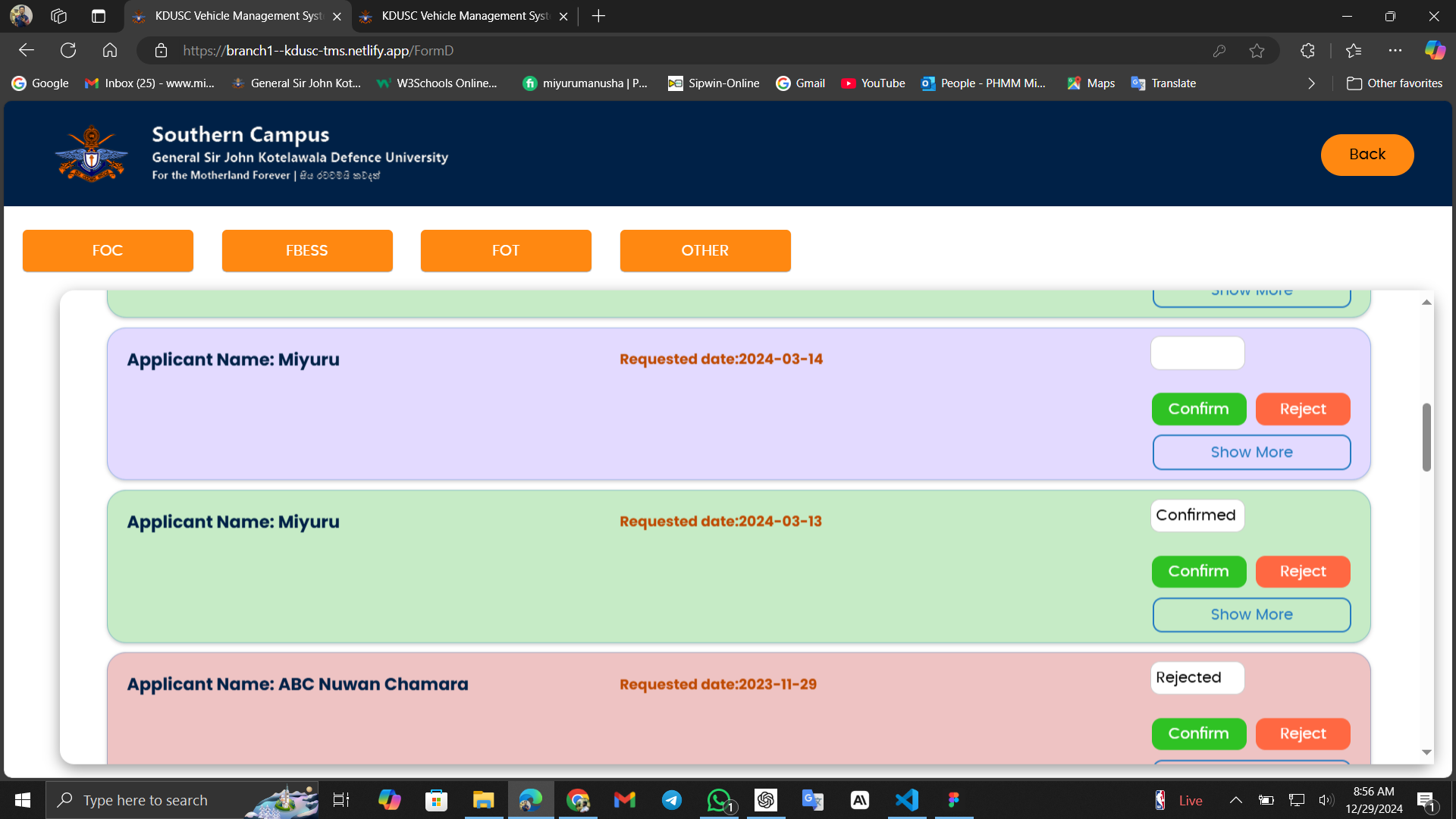This screenshot has height=819, width=1456.
Task: Open browser extensions puzzle icon
Action: click(x=1307, y=51)
